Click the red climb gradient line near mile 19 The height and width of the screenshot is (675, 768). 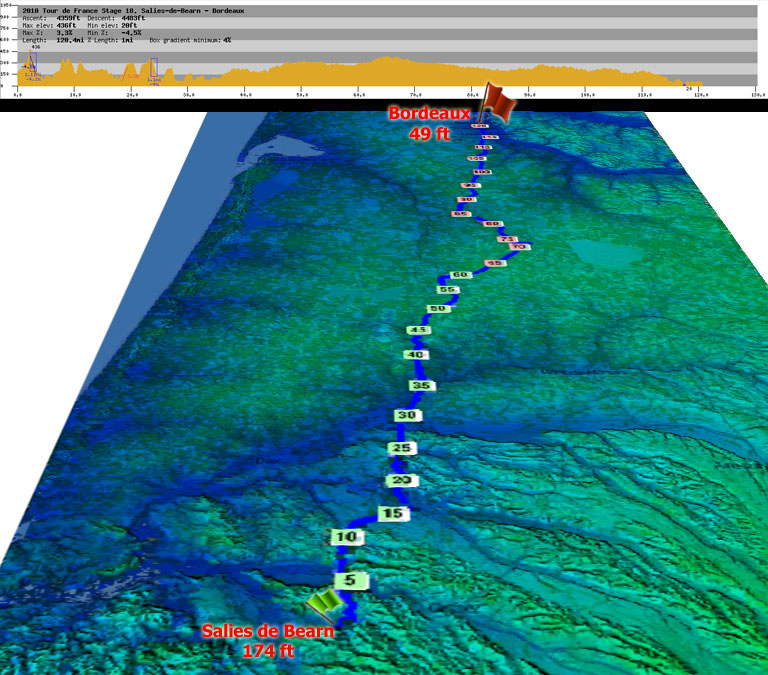(125, 72)
